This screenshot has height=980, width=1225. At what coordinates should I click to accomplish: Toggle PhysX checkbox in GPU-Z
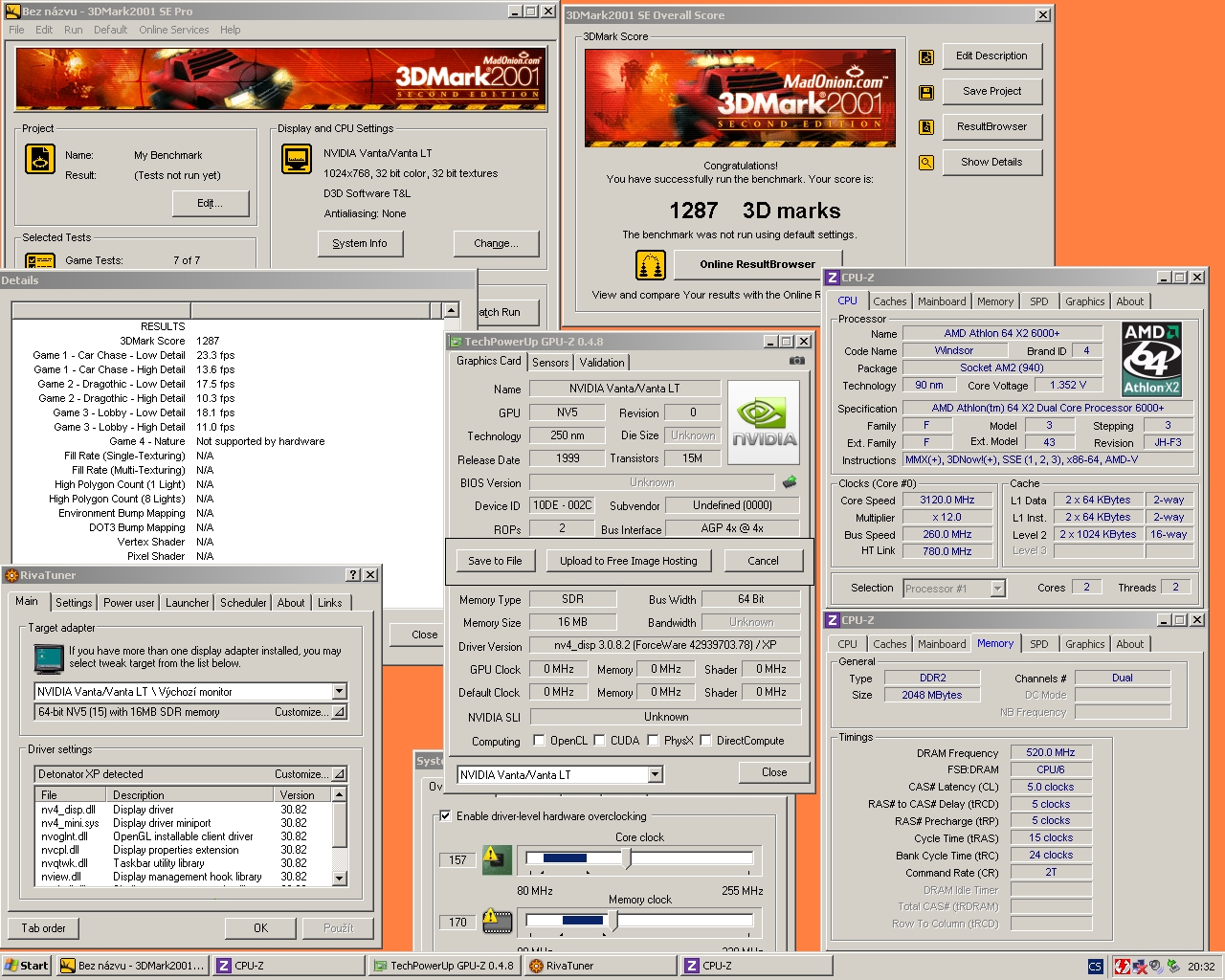pyautogui.click(x=653, y=740)
